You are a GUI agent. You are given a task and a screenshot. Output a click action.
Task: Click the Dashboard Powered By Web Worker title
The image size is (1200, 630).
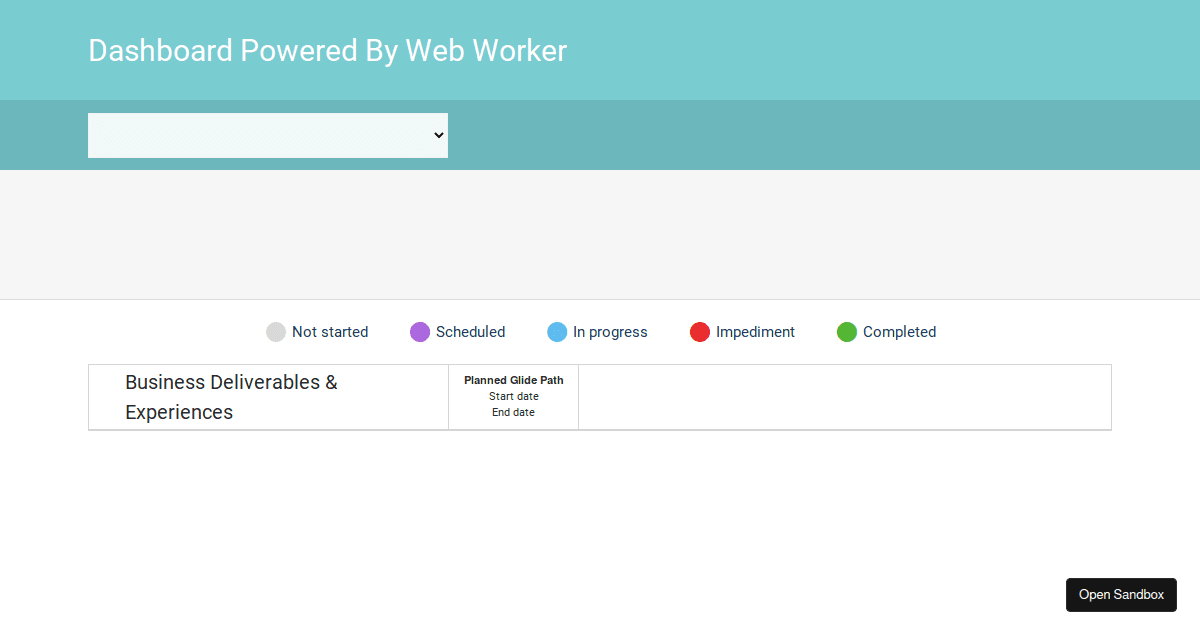click(327, 50)
